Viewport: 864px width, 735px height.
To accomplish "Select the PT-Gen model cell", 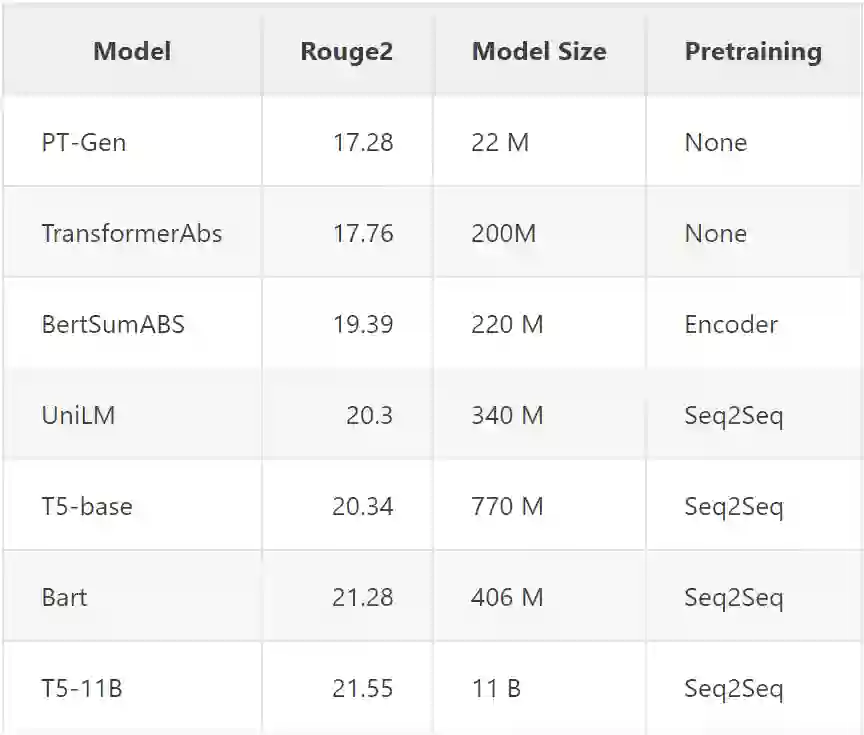I will (84, 142).
